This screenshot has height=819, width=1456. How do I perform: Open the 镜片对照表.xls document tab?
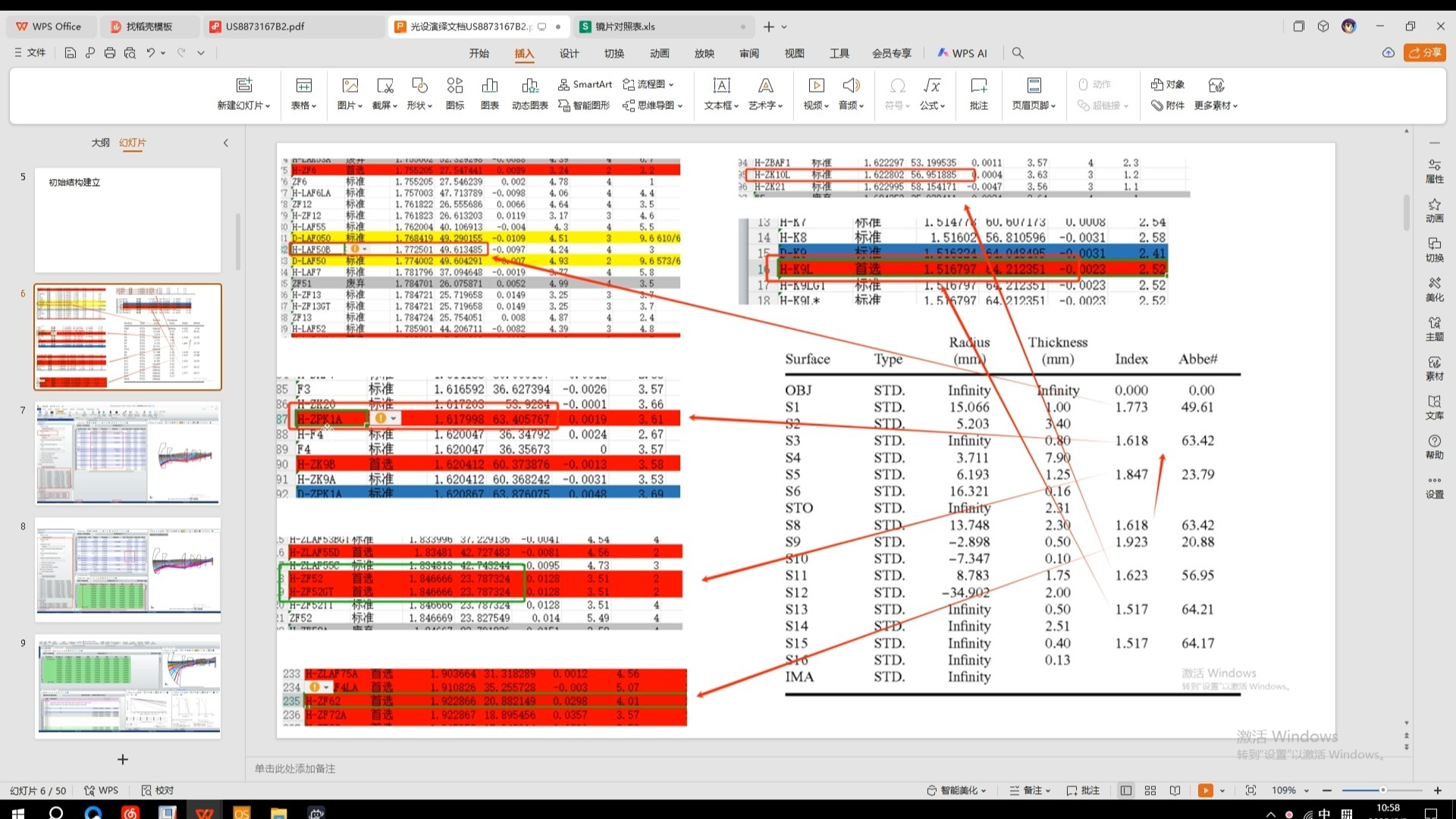click(625, 27)
